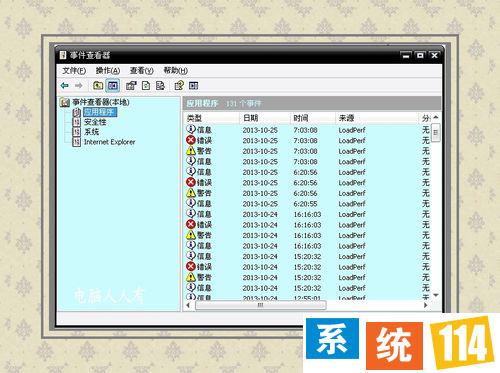Open the 操作(A) menu

(x=108, y=71)
